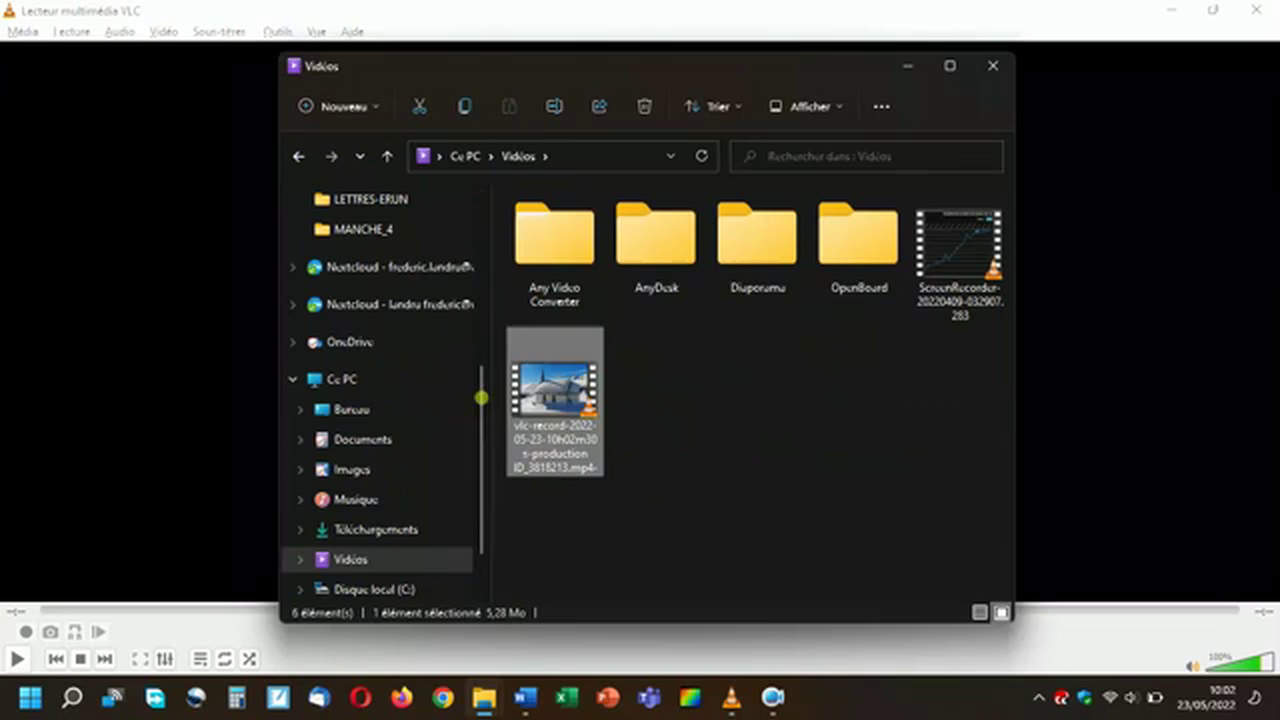Image resolution: width=1280 pixels, height=720 pixels.
Task: Click the Rename icon in Explorer toolbar
Action: [554, 106]
